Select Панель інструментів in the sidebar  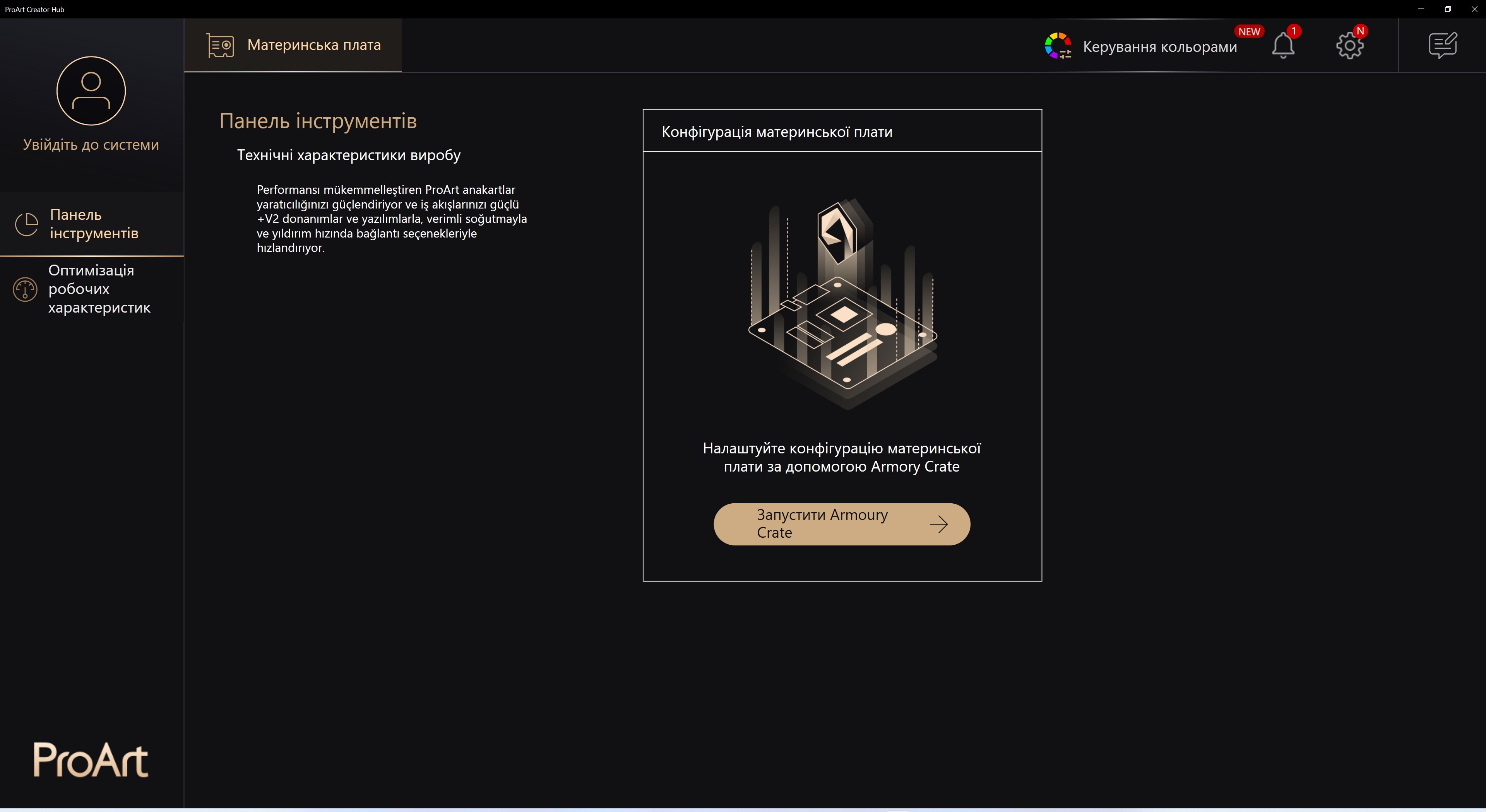(92, 224)
